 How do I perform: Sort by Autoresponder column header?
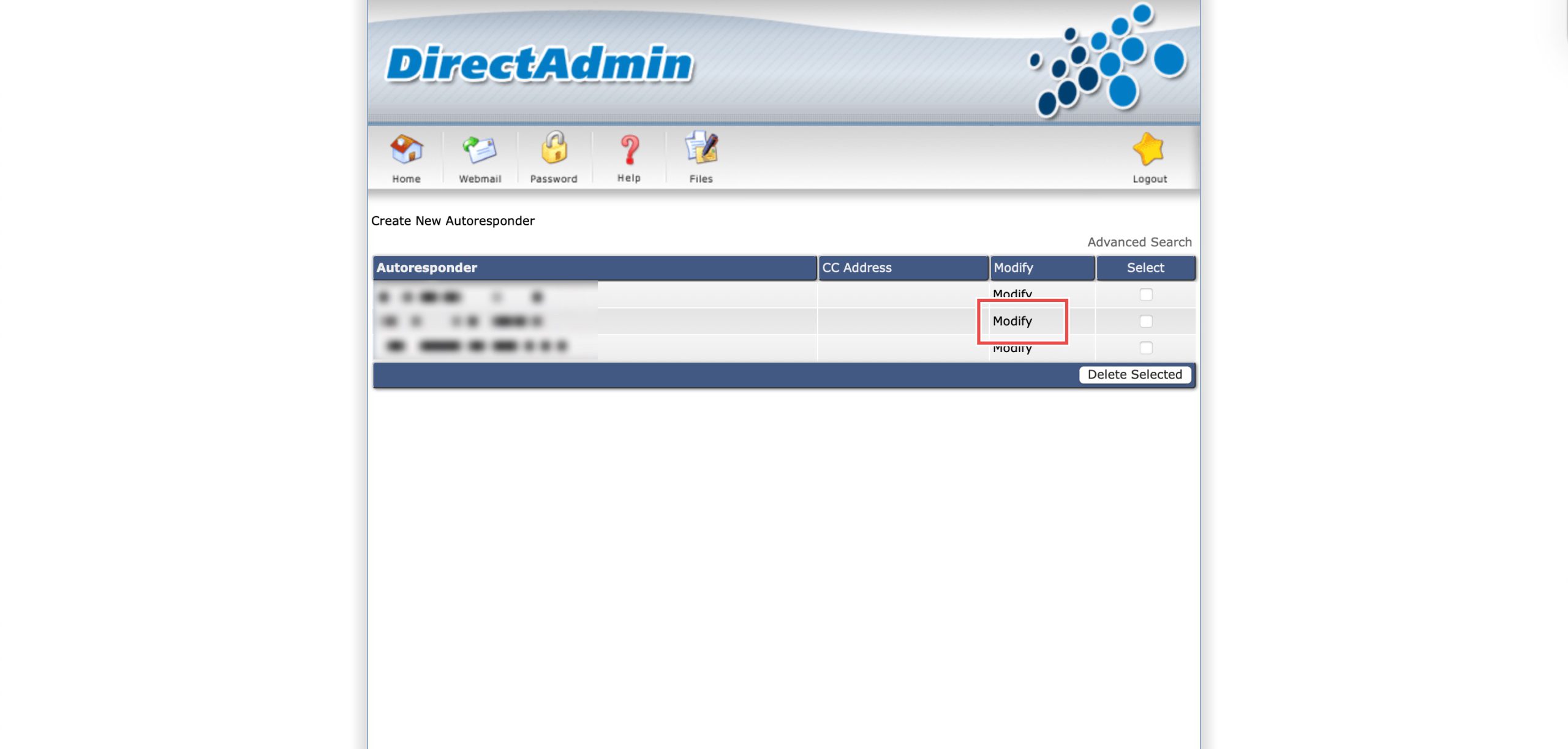tap(427, 268)
